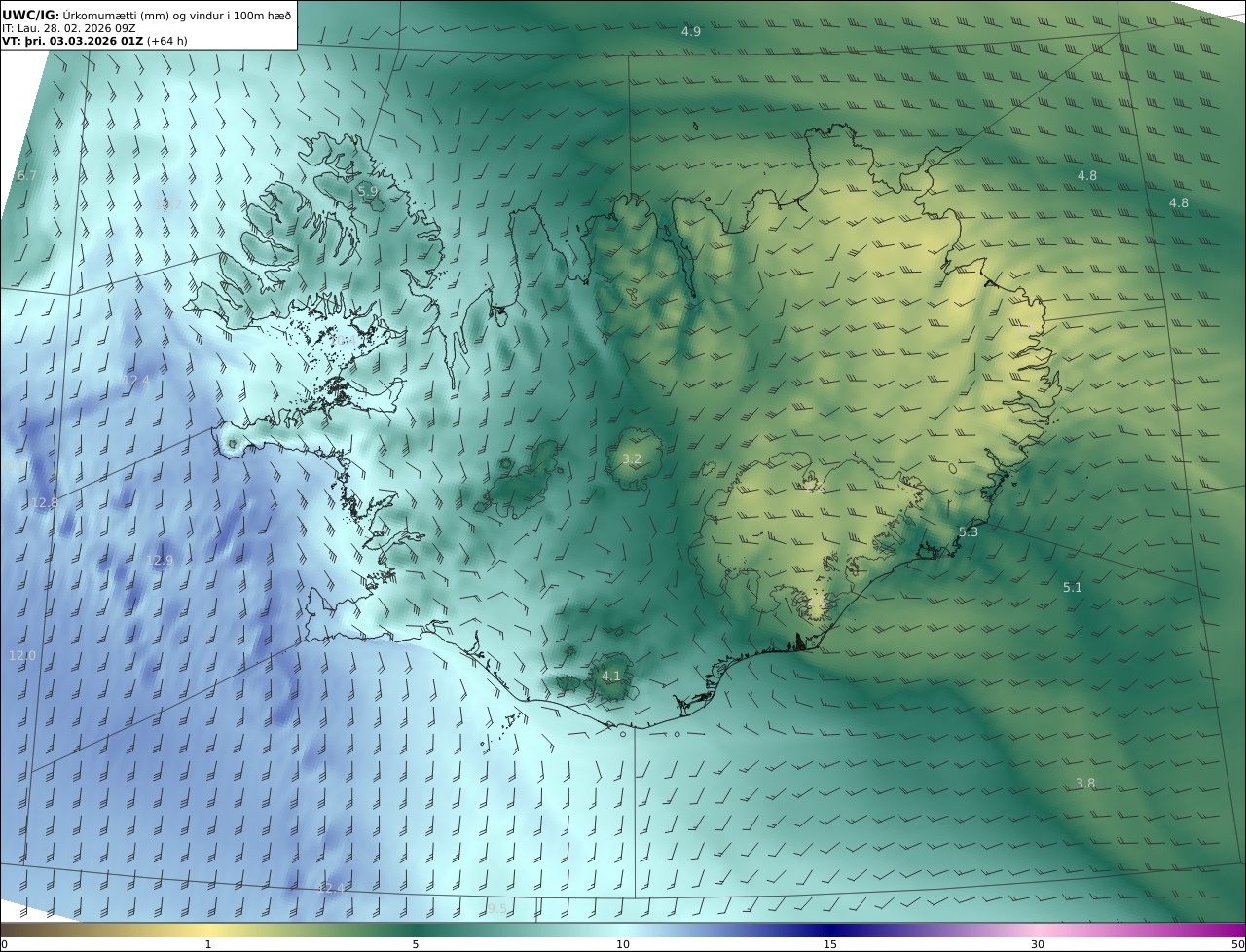Select the 4.1 value on the southern glacier
This screenshot has width=1246, height=952.
pyautogui.click(x=610, y=676)
